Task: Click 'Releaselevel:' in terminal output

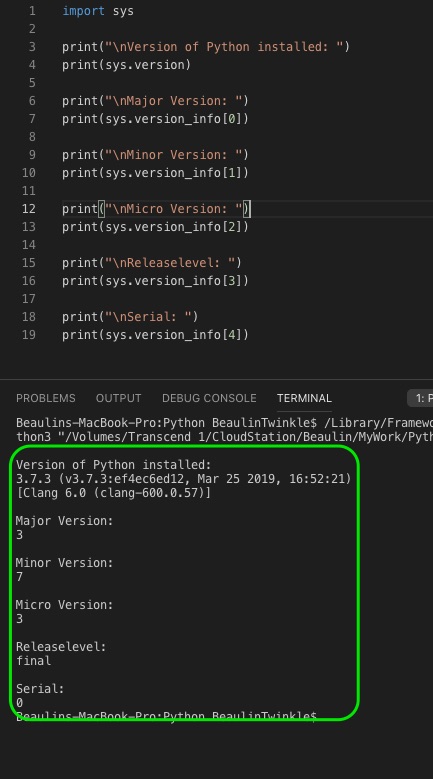Action: pyautogui.click(x=61, y=646)
